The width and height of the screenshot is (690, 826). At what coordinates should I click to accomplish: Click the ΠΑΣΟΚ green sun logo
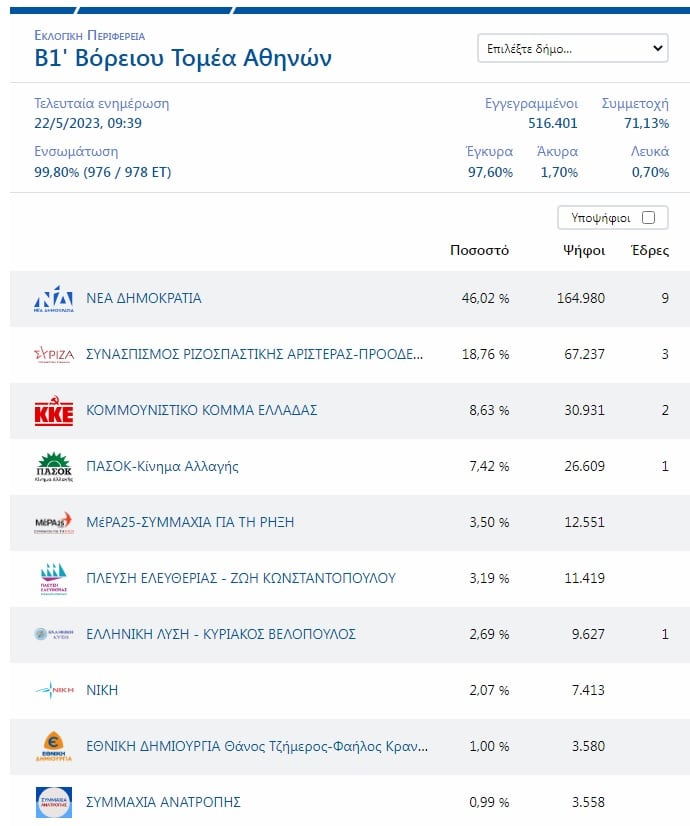pos(53,467)
